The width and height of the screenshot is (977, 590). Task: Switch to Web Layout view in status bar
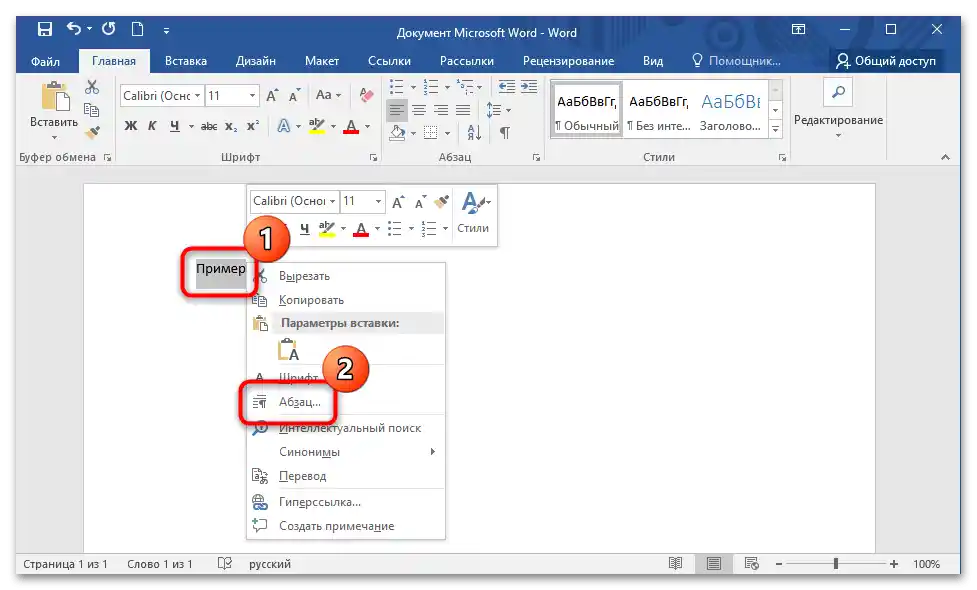coord(752,564)
